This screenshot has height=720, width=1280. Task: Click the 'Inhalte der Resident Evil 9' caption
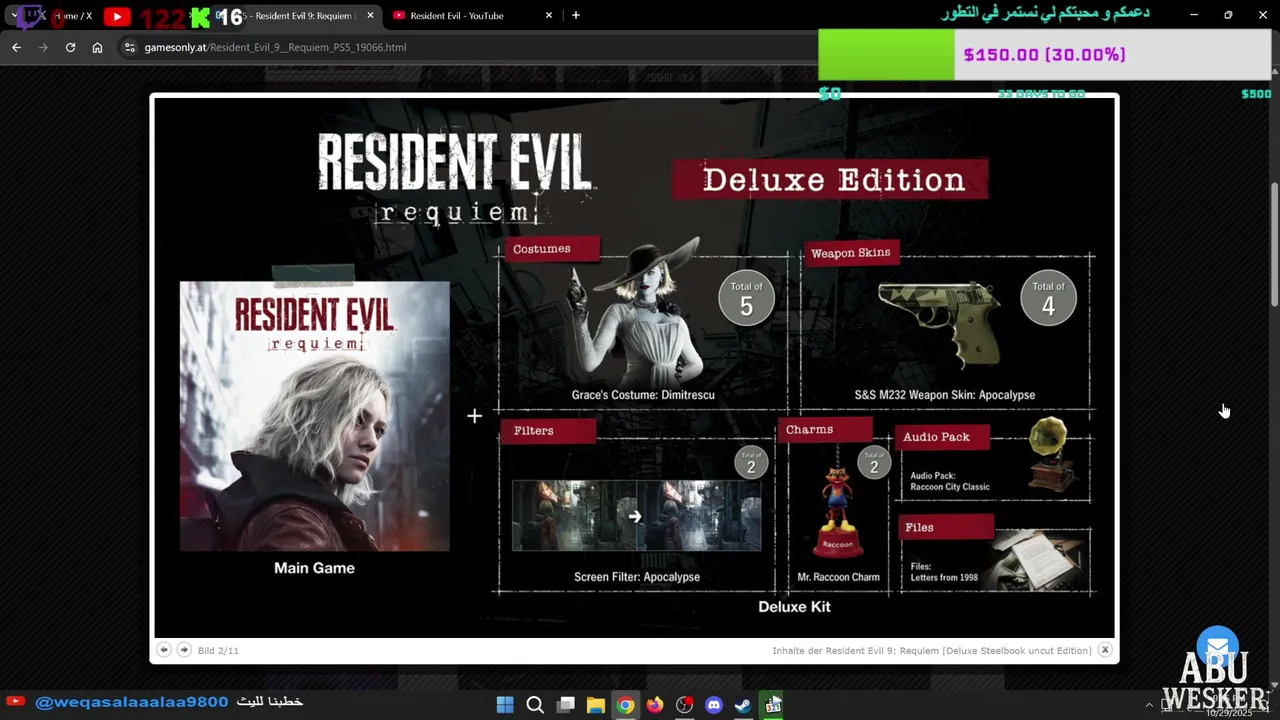932,650
